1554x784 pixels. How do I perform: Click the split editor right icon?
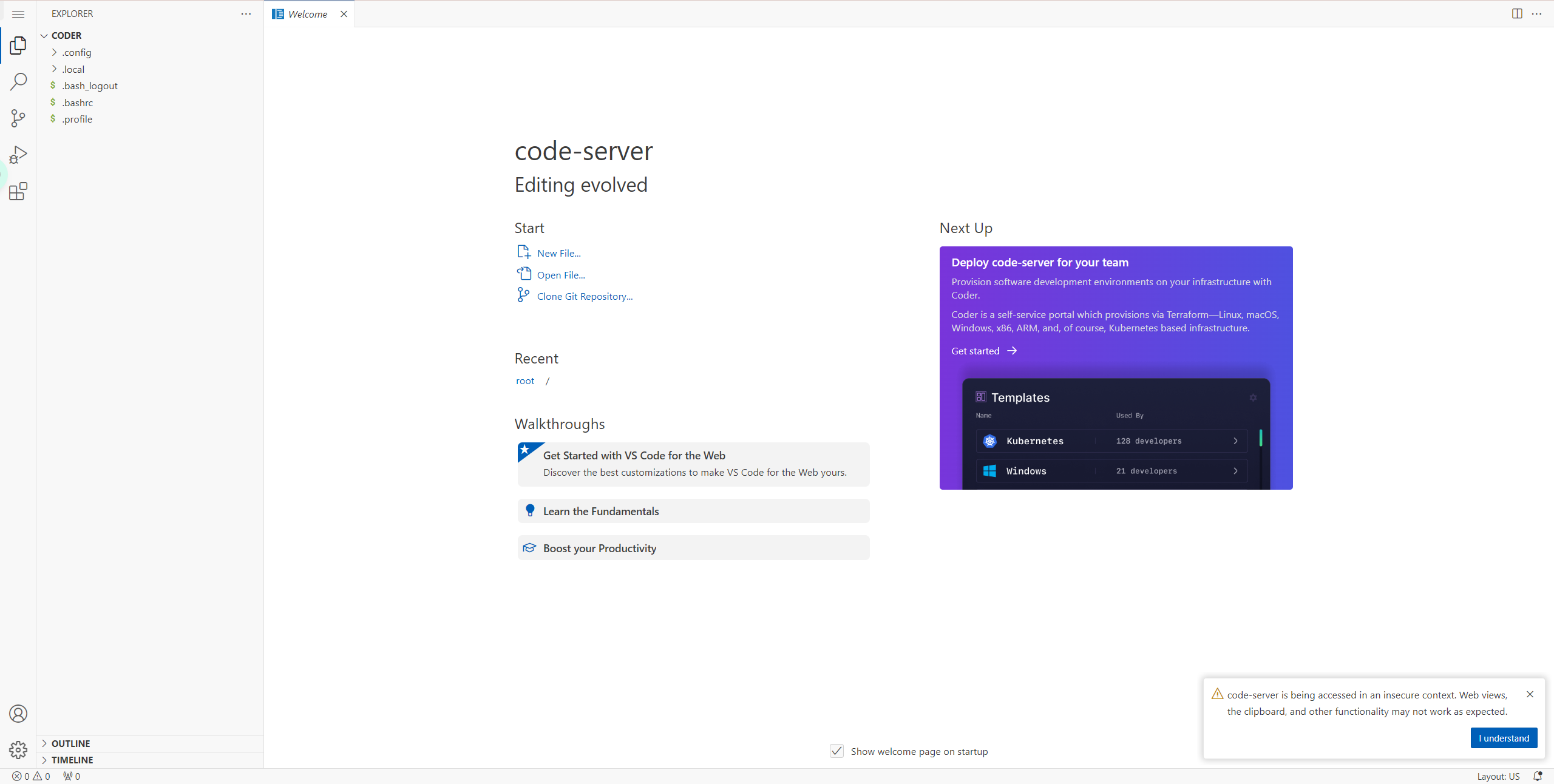[x=1517, y=13]
